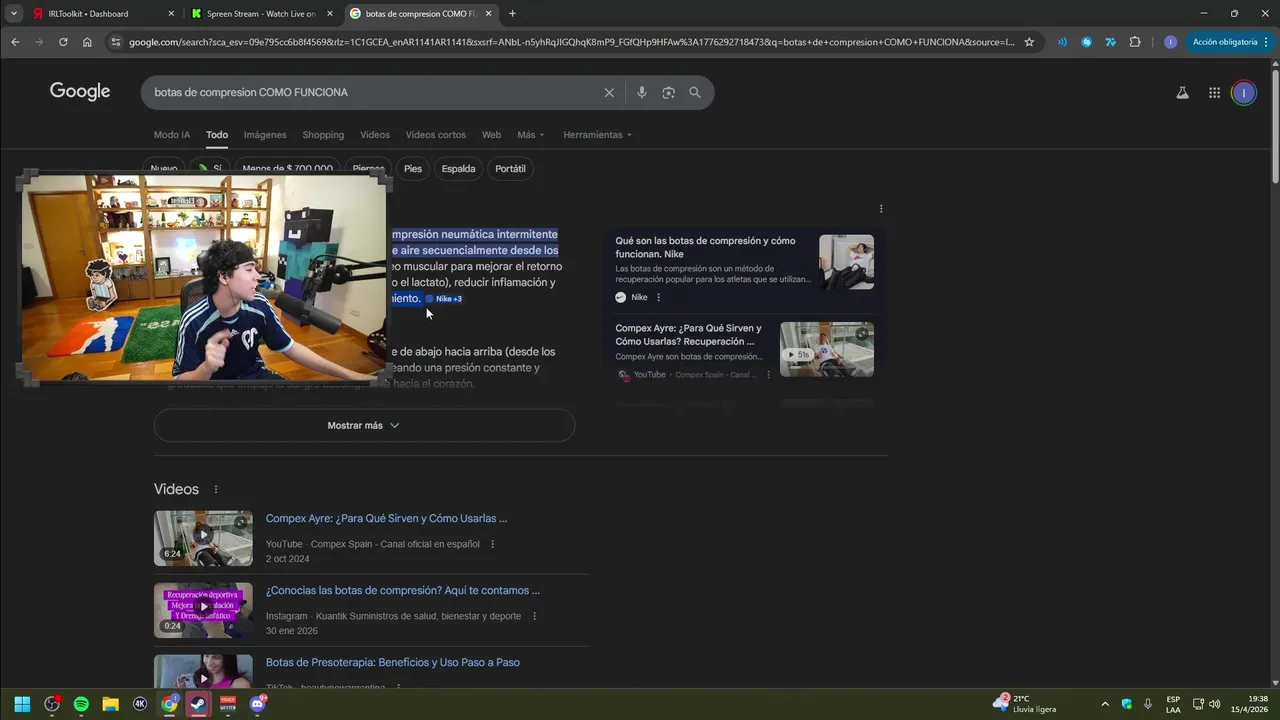Apply the Pies filter chip
Screen dimensions: 1280x720
tap(413, 169)
